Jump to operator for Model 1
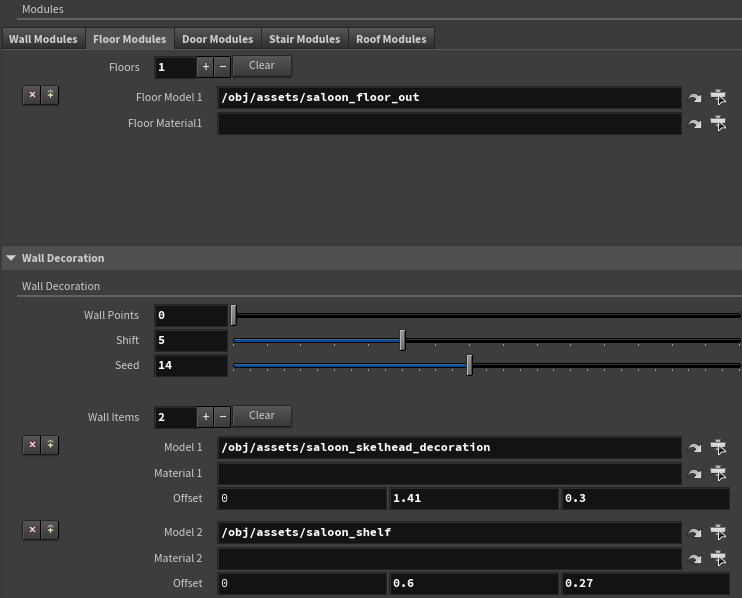The height and width of the screenshot is (598, 742). pyautogui.click(x=694, y=448)
